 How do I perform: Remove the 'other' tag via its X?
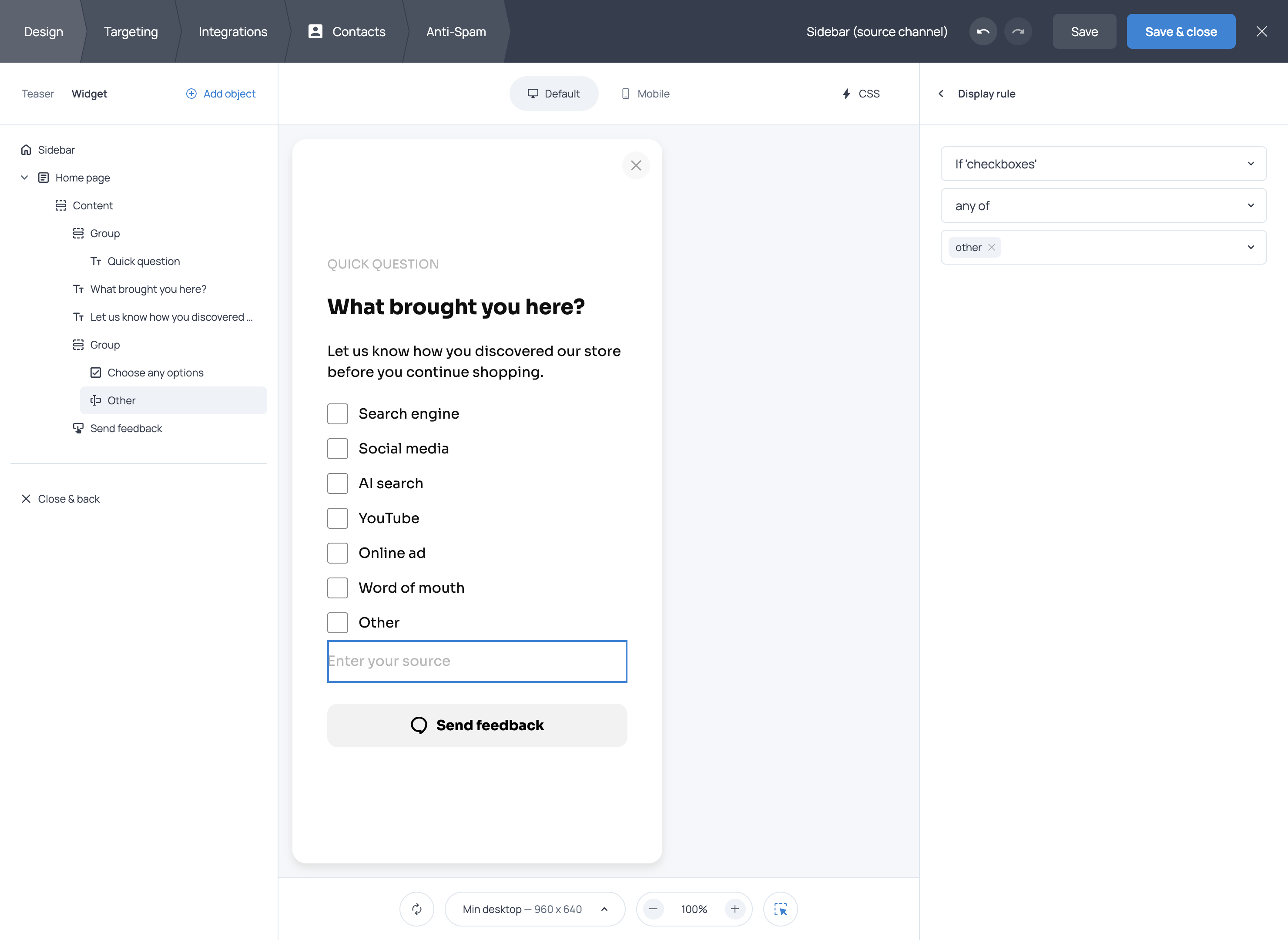point(992,247)
